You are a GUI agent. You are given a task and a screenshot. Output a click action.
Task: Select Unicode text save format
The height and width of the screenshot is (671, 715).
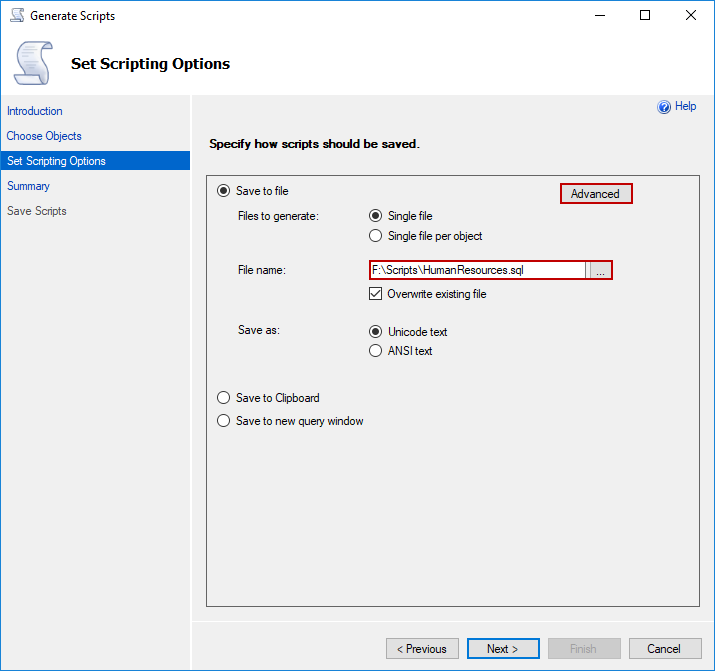click(x=376, y=332)
